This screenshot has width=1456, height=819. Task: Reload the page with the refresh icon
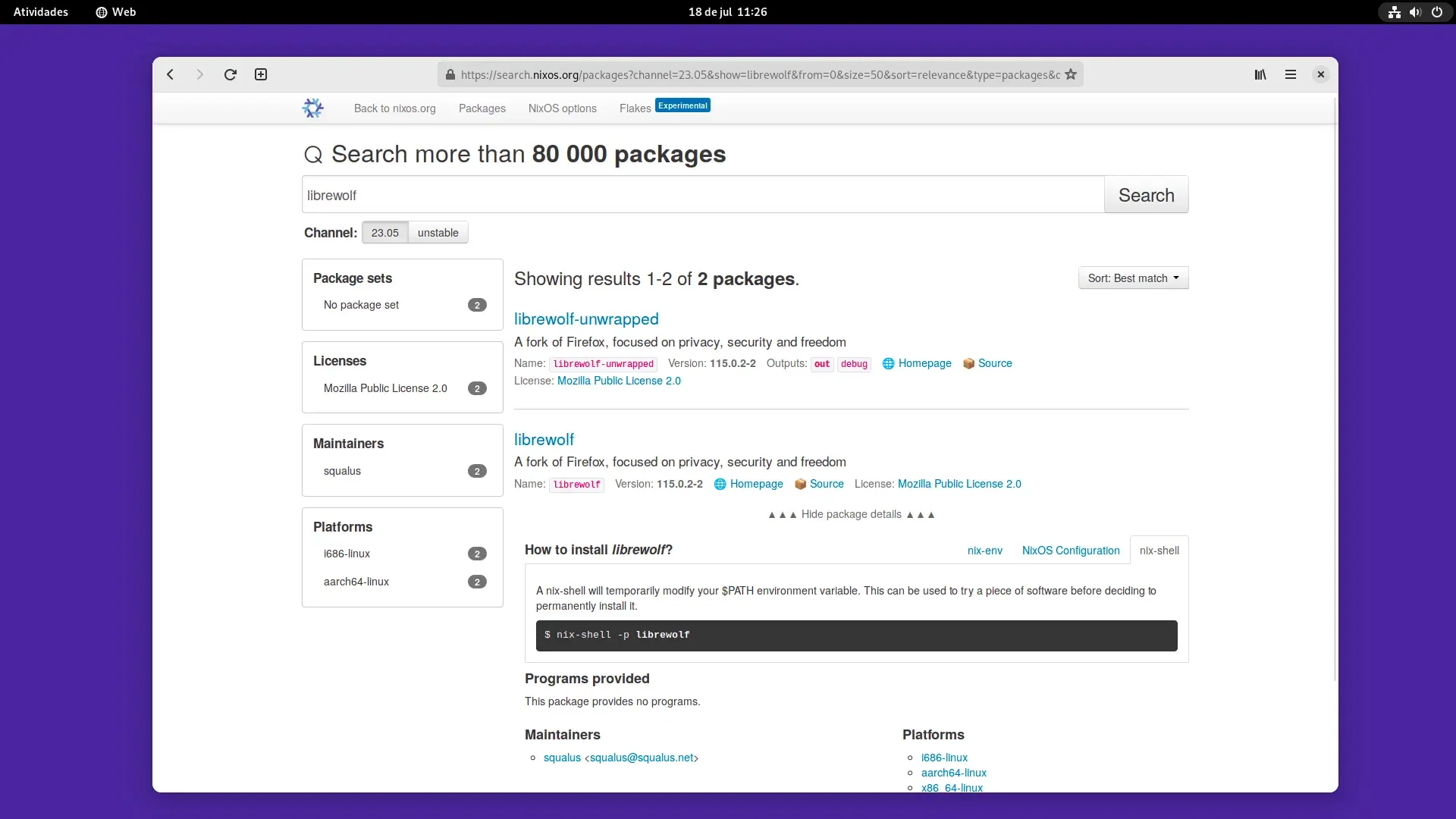click(x=231, y=74)
